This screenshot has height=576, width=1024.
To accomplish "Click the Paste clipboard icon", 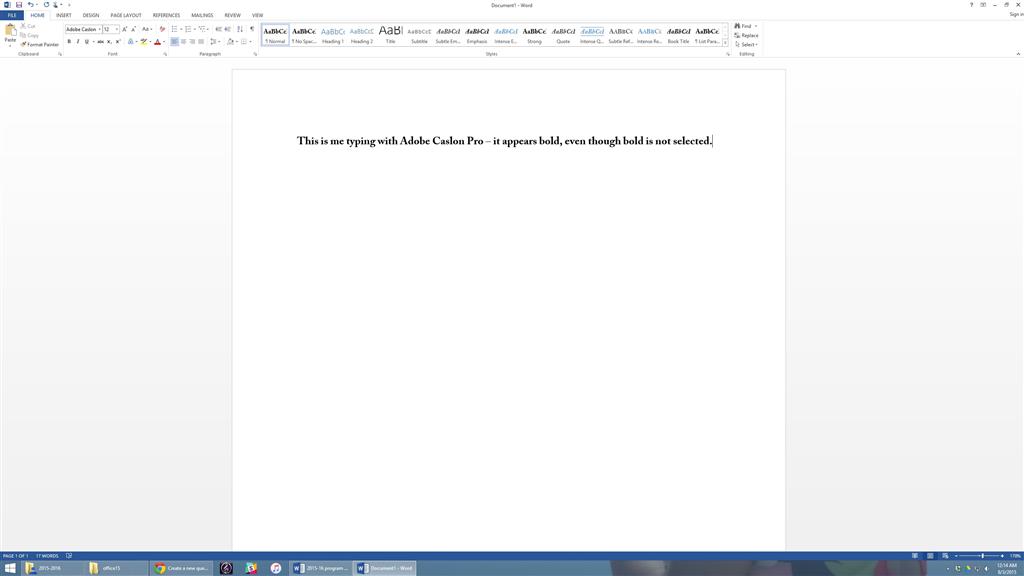I will [x=10, y=29].
